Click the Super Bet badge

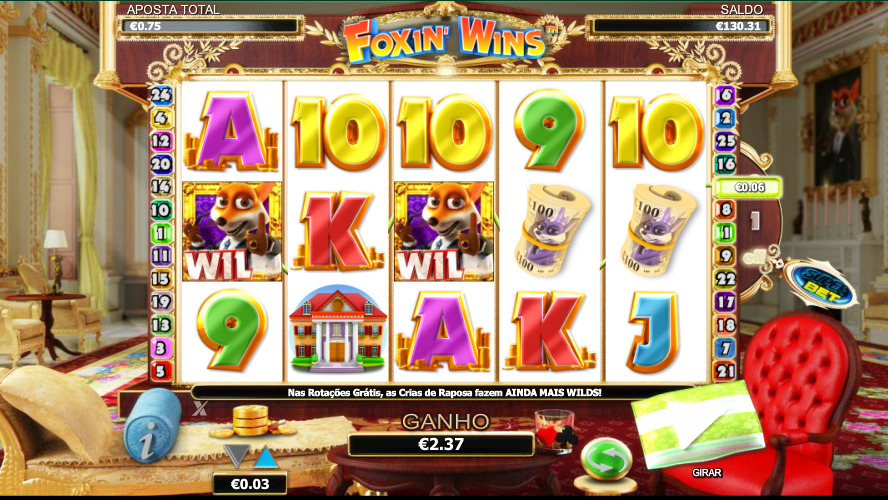pos(822,286)
